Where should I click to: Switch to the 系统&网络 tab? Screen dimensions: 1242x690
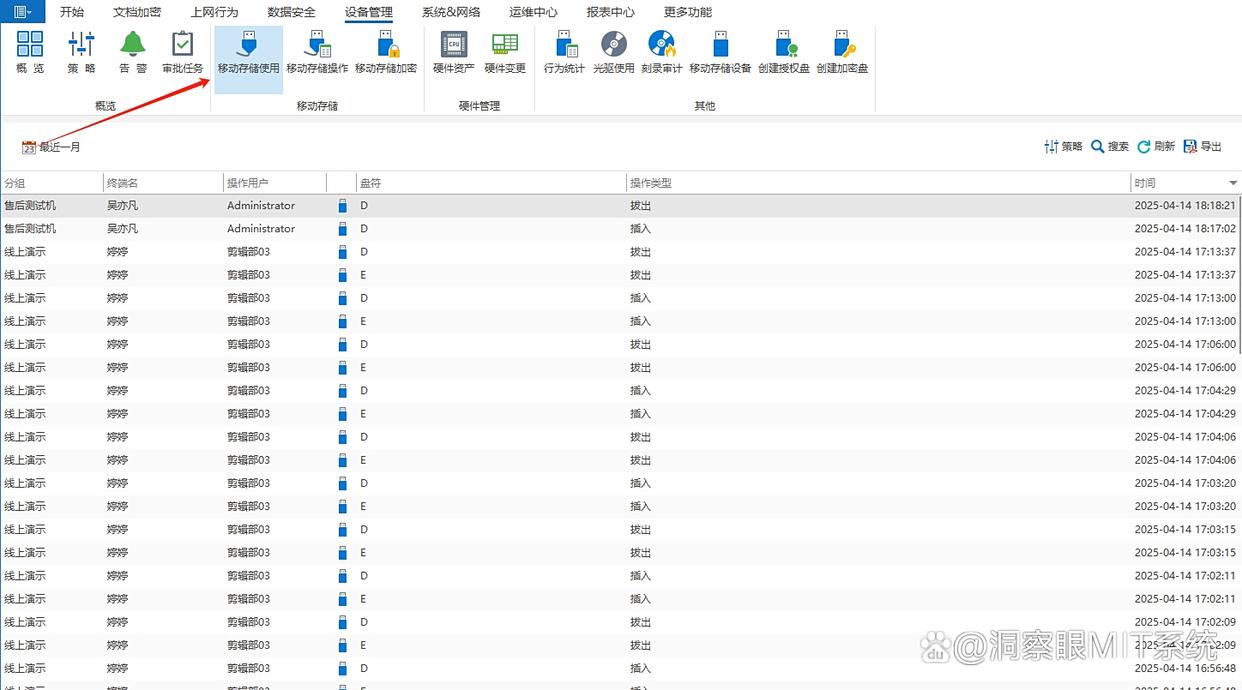click(451, 12)
